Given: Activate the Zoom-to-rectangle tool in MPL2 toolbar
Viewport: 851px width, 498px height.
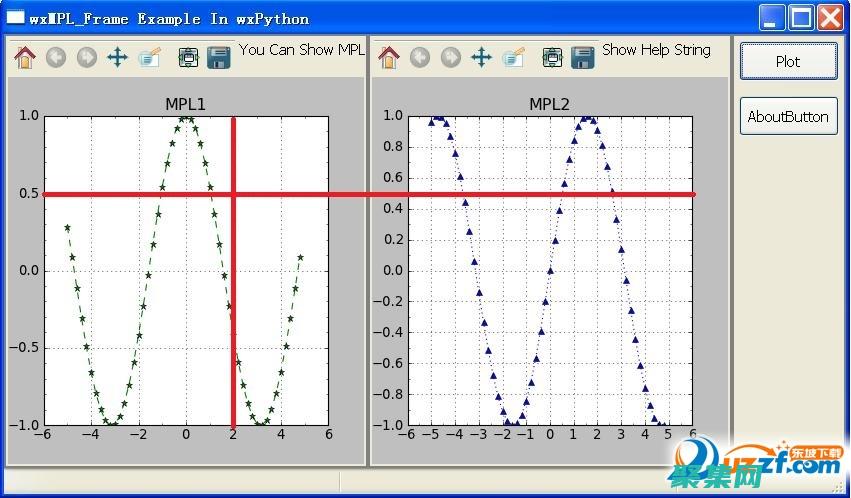Looking at the screenshot, I should [x=514, y=58].
